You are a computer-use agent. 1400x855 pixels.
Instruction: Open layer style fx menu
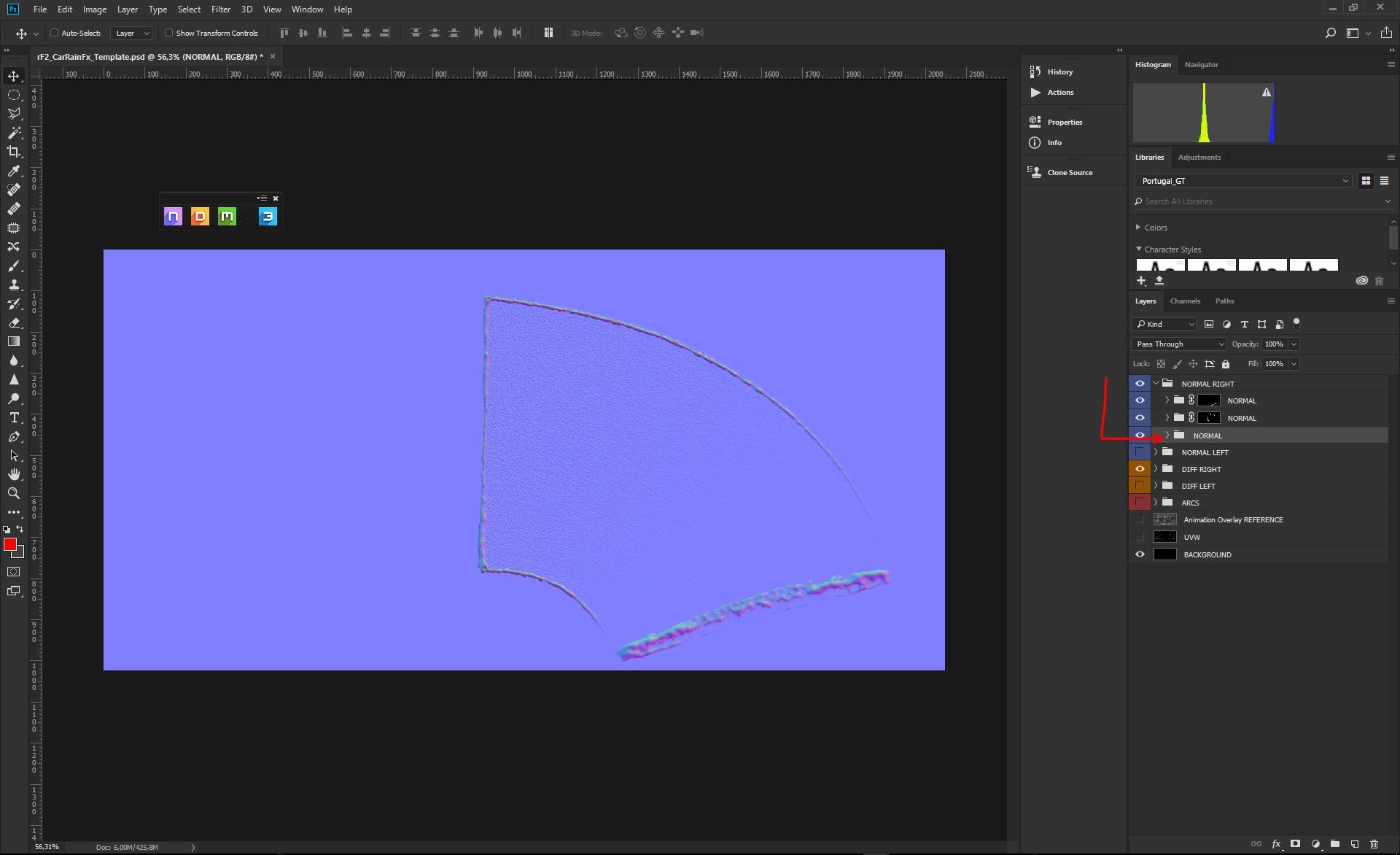point(1276,844)
